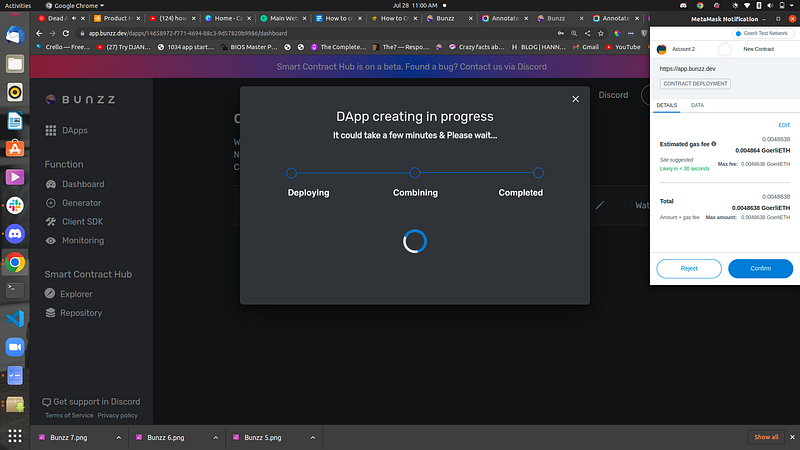Open the Privacy policy link

117,415
